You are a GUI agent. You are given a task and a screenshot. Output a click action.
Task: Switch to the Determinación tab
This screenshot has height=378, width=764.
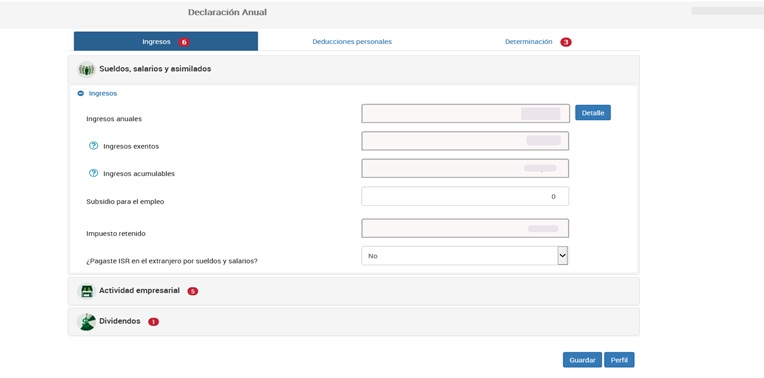529,42
